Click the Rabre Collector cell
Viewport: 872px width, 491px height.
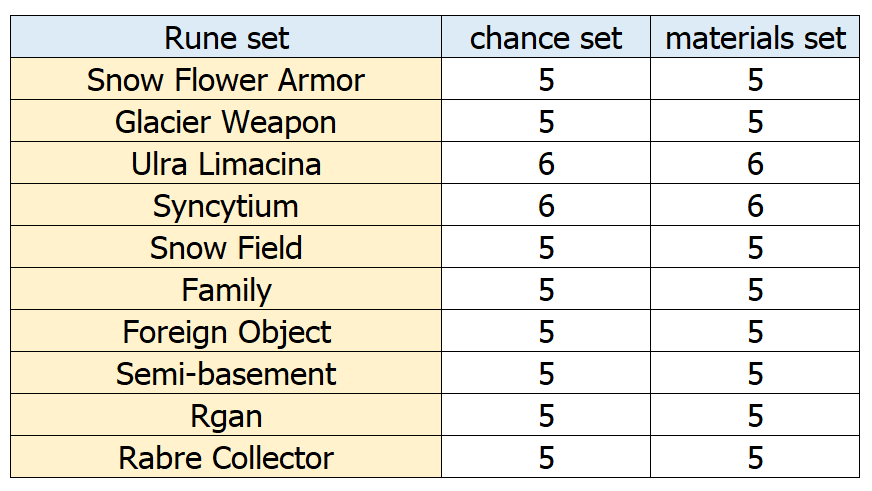coord(226,457)
